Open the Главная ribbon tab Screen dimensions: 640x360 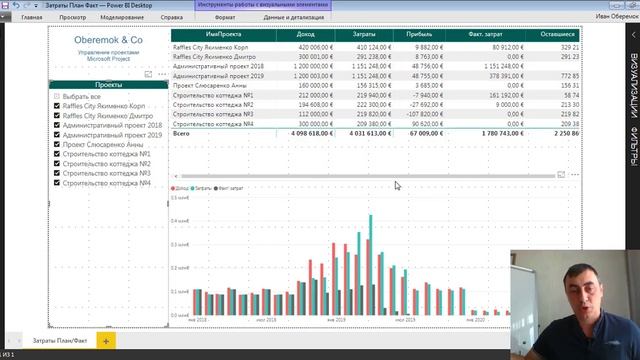point(32,17)
